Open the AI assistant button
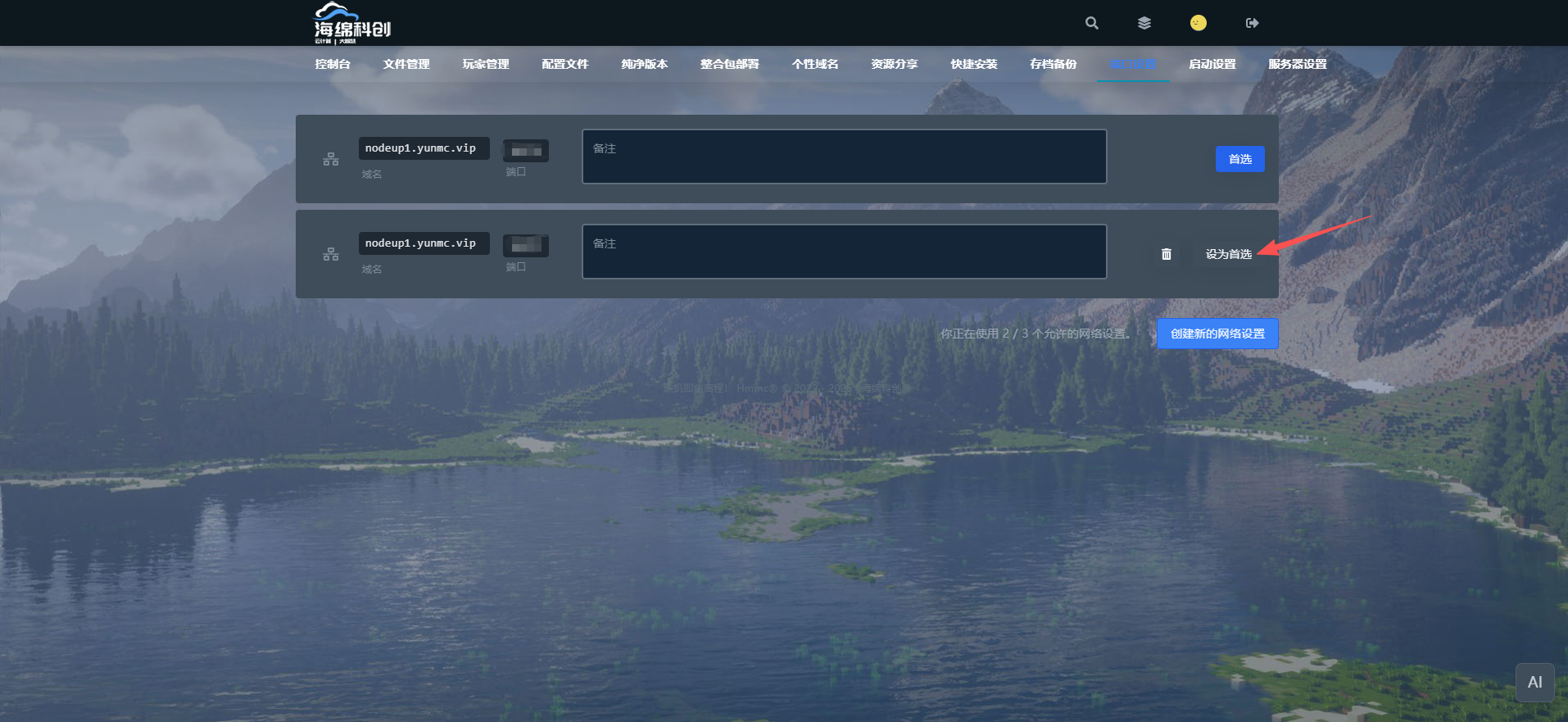Screen dimensions: 1568x722 pyautogui.click(x=1534, y=682)
